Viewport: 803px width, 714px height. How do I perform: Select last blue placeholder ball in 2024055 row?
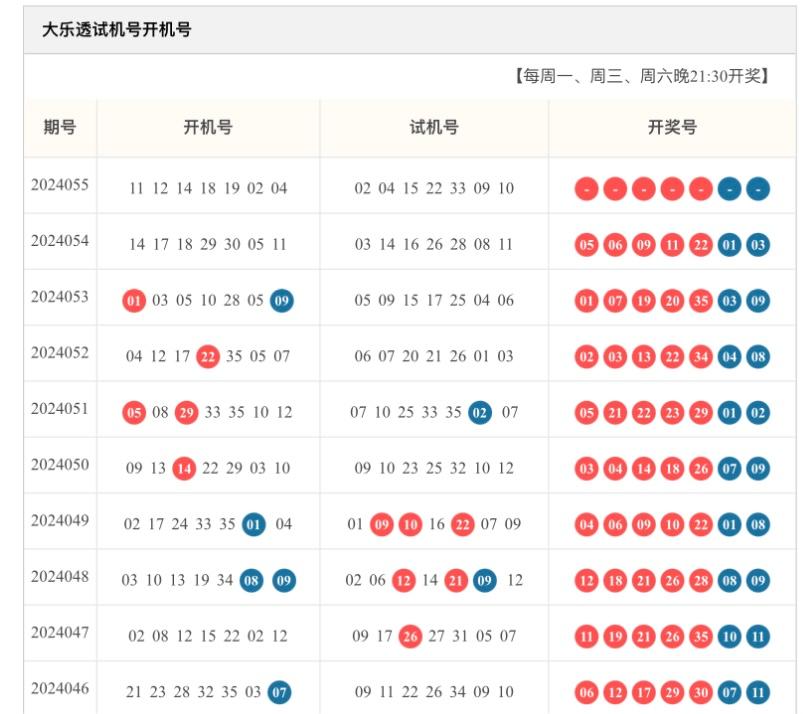click(x=758, y=189)
